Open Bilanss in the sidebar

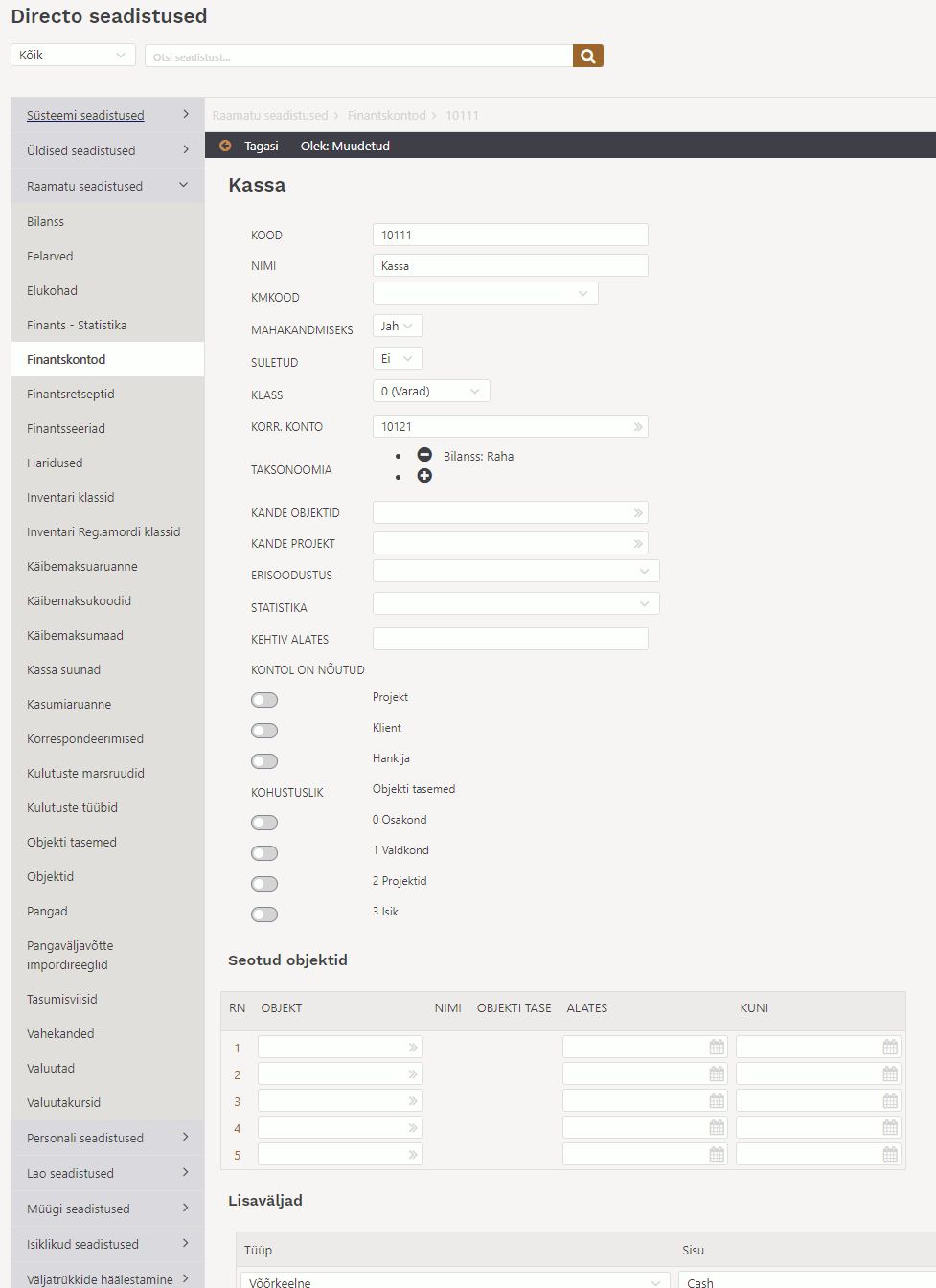tap(107, 221)
